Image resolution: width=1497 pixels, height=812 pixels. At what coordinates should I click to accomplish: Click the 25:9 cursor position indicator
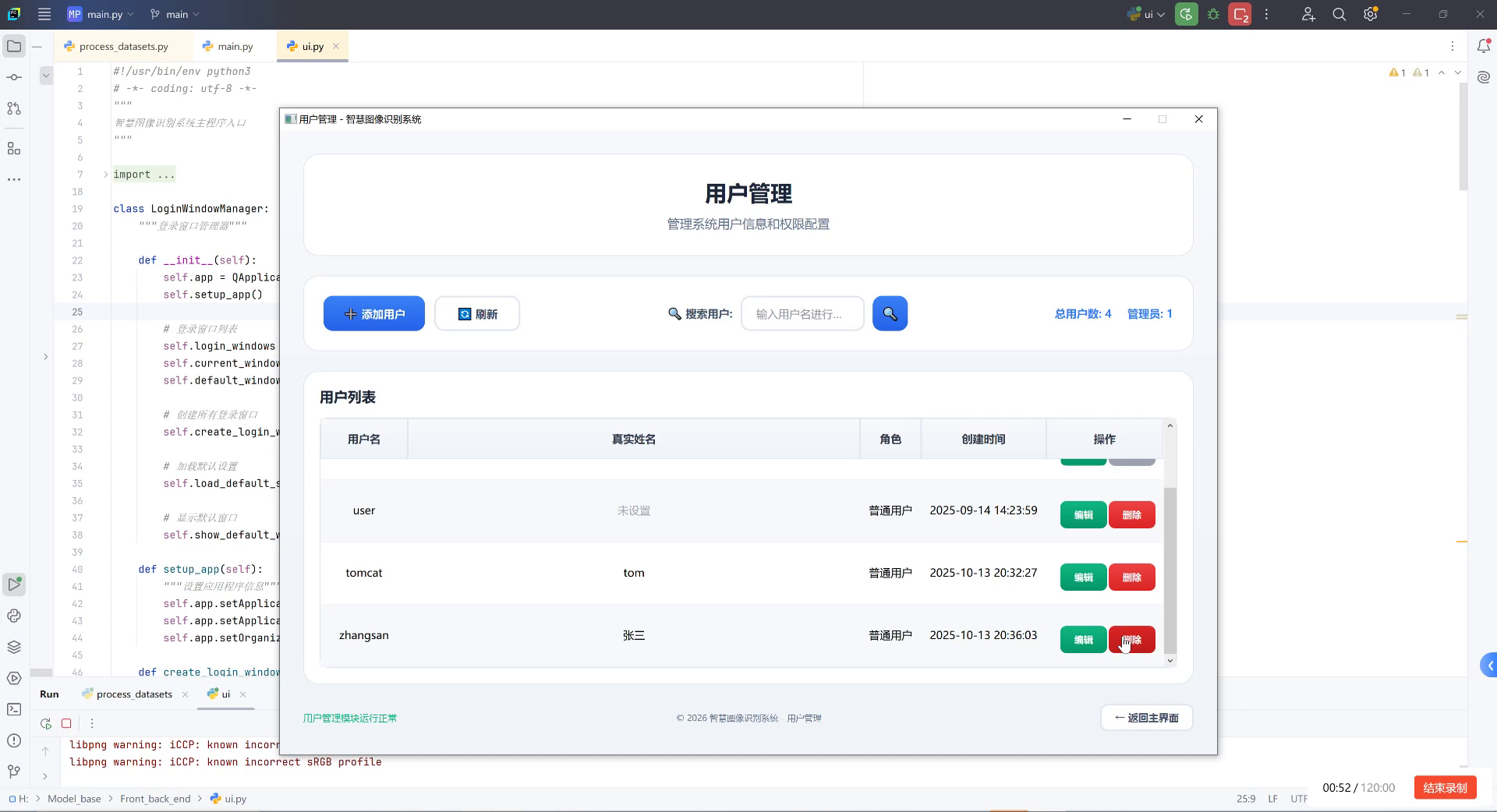pyautogui.click(x=1246, y=799)
